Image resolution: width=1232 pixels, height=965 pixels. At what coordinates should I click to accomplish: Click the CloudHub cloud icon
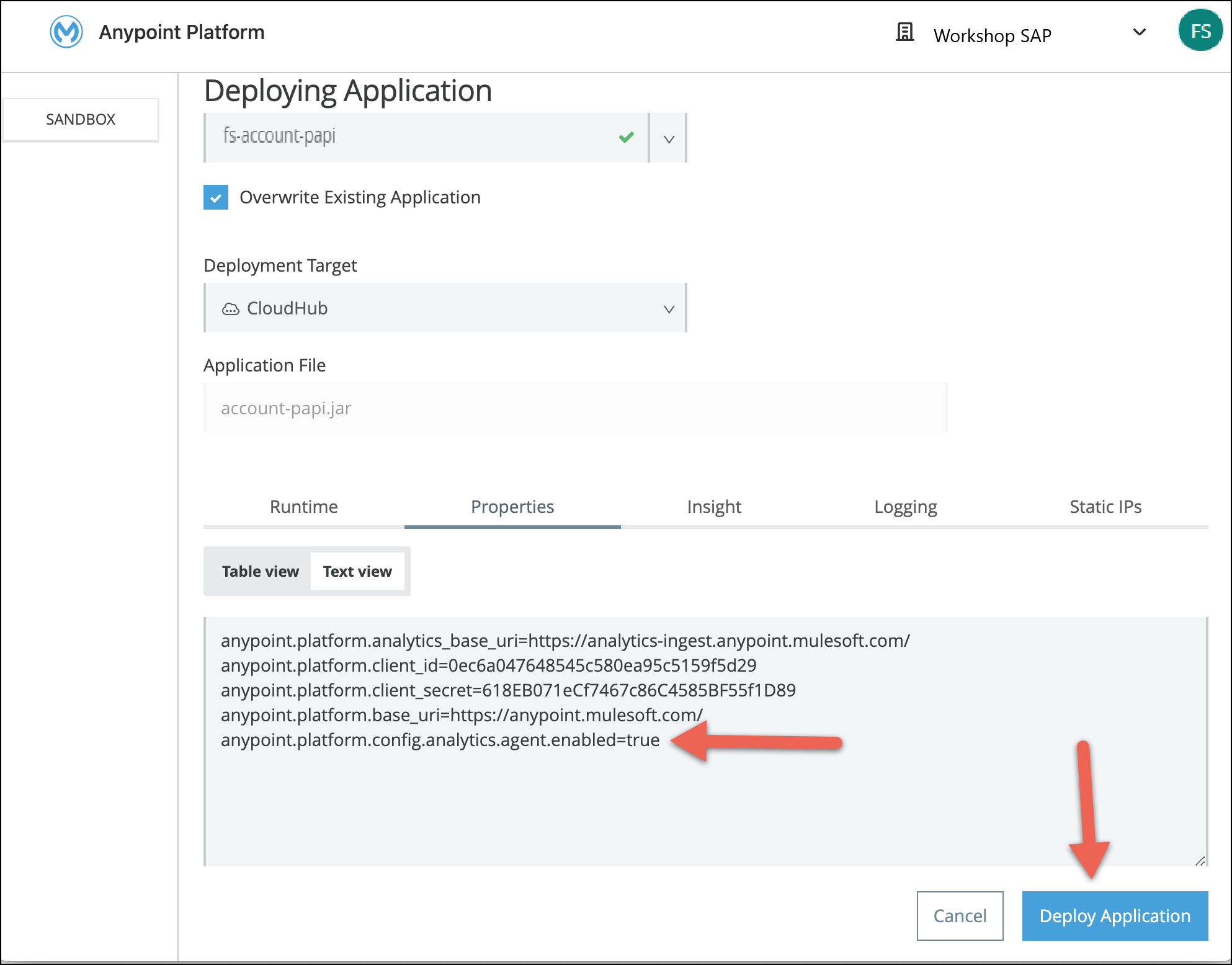[x=231, y=308]
